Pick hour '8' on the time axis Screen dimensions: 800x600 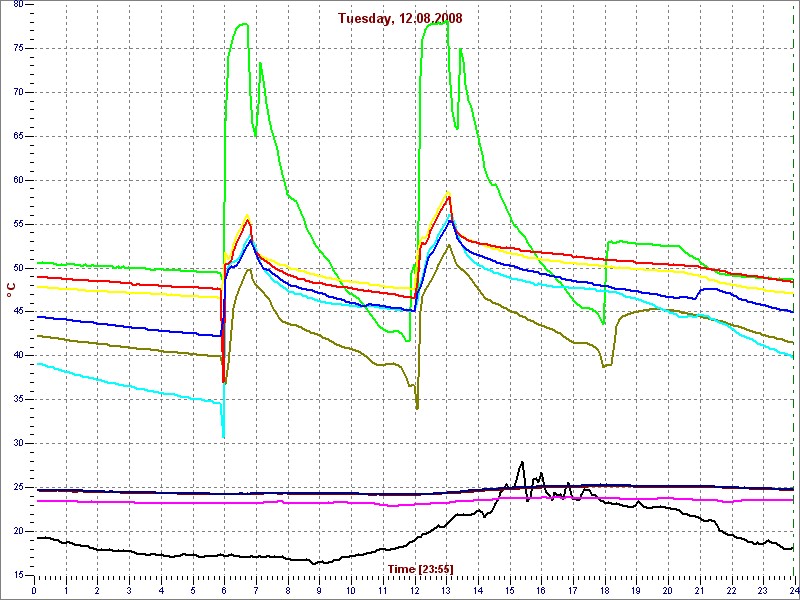click(x=288, y=590)
